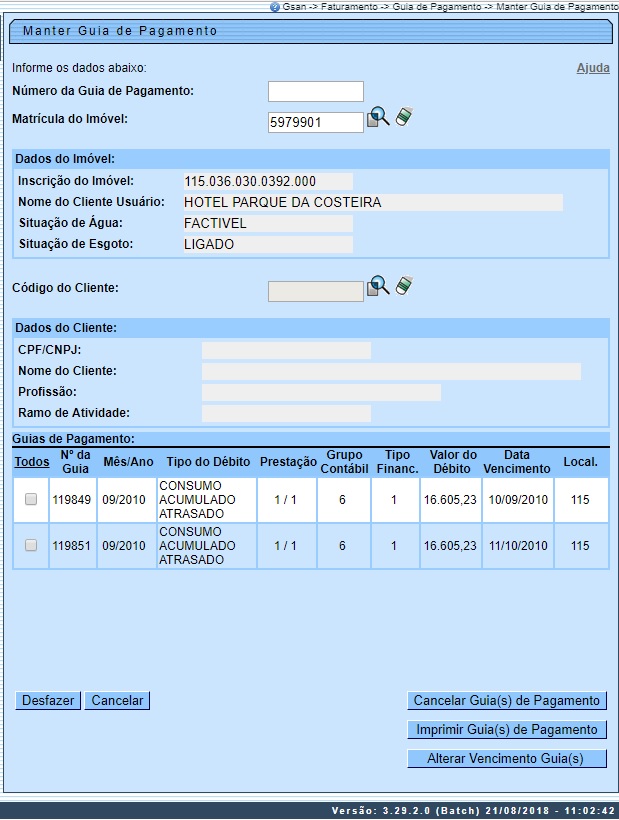Click the empty Nome do Cliente field
The width and height of the screenshot is (619, 820).
(391, 371)
